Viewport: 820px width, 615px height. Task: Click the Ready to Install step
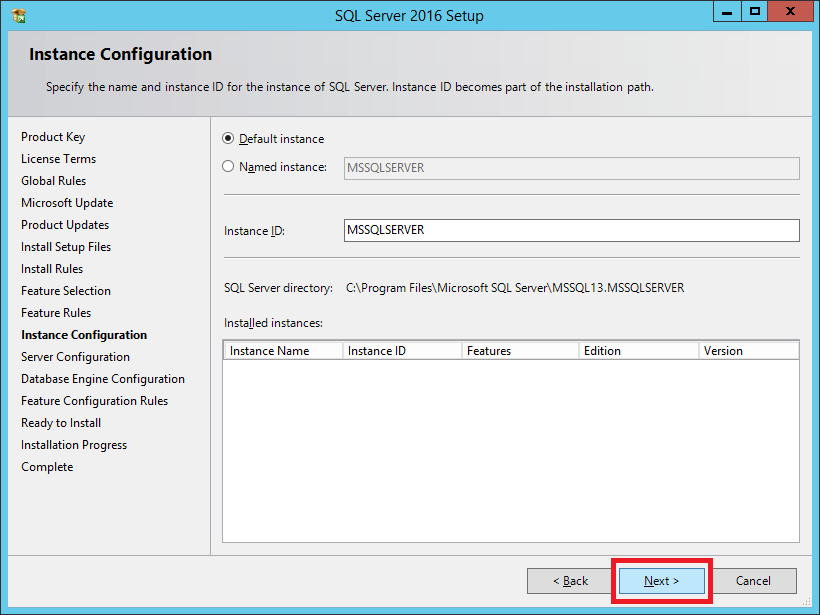61,423
